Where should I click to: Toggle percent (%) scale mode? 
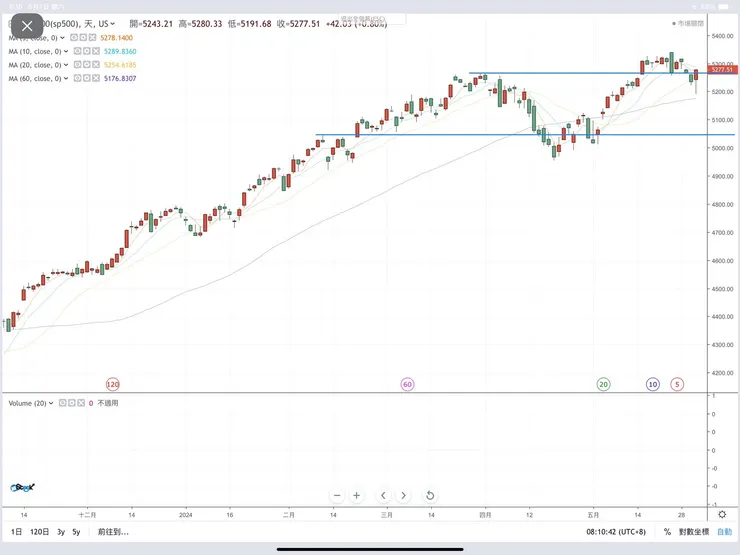[x=667, y=532]
